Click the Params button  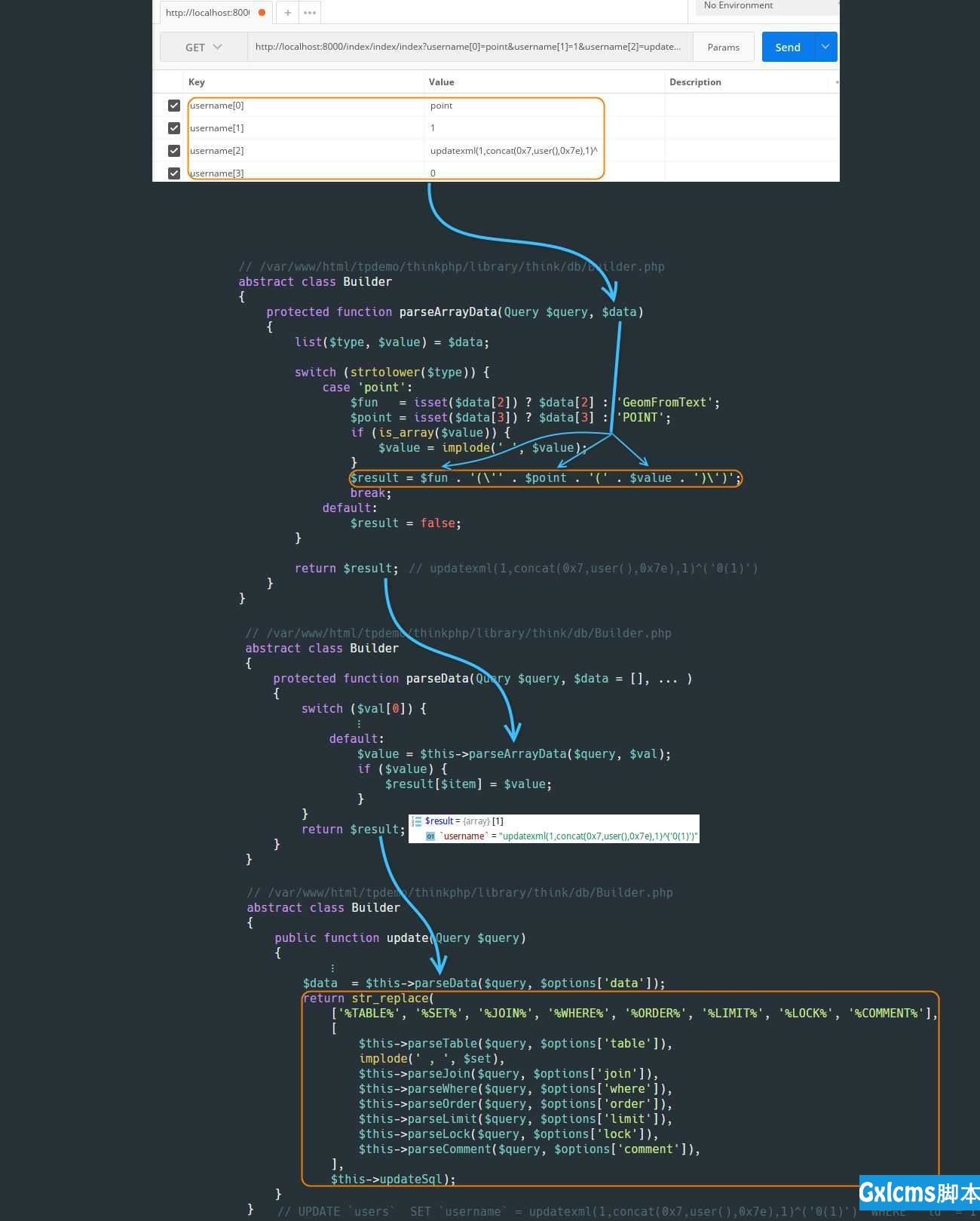pos(724,47)
